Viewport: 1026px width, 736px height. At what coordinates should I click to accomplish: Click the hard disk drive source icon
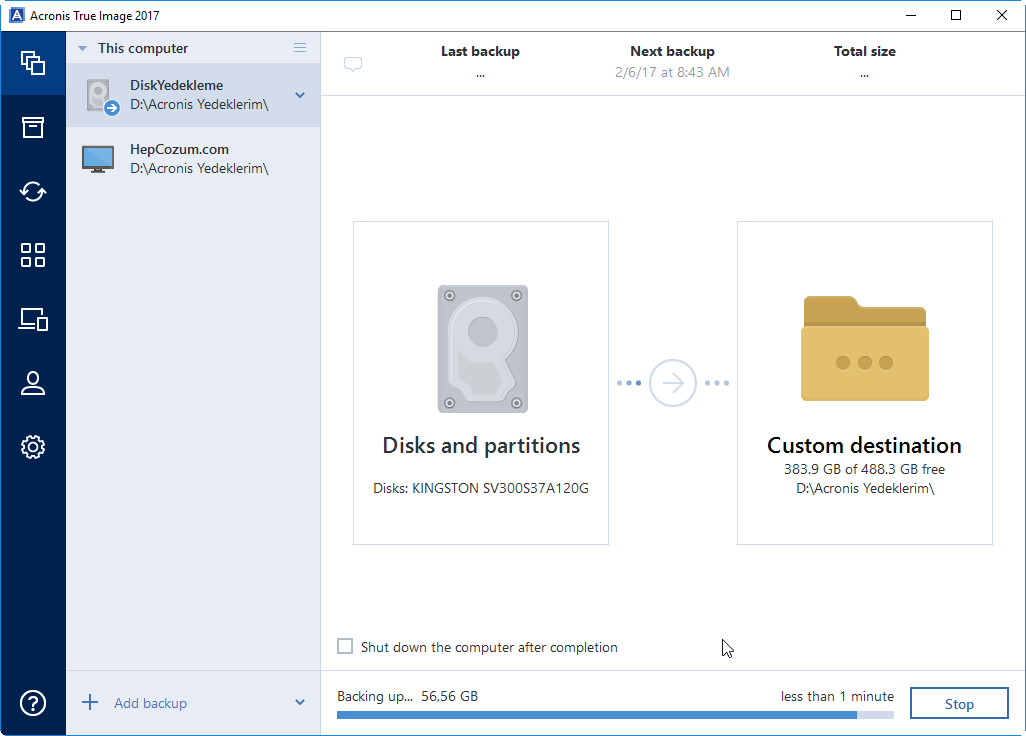[x=483, y=349]
